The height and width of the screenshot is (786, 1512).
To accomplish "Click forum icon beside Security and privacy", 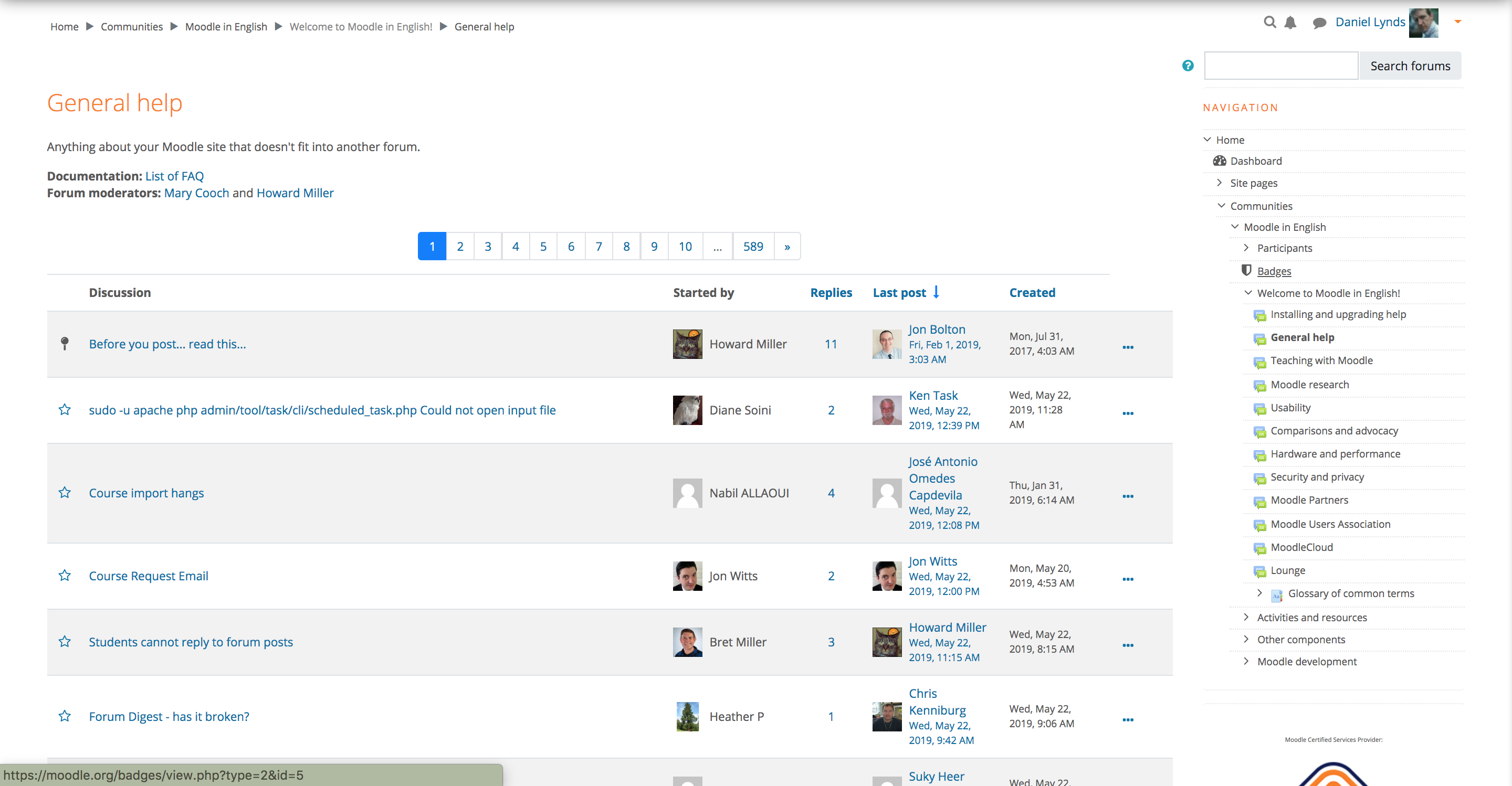I will point(1259,478).
